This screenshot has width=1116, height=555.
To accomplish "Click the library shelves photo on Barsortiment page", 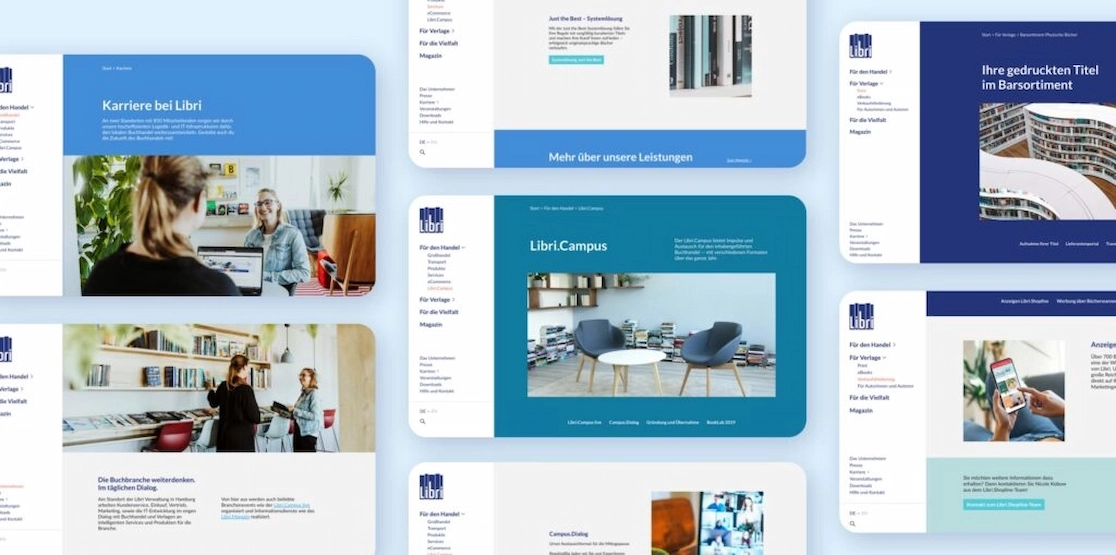I will tap(1048, 162).
